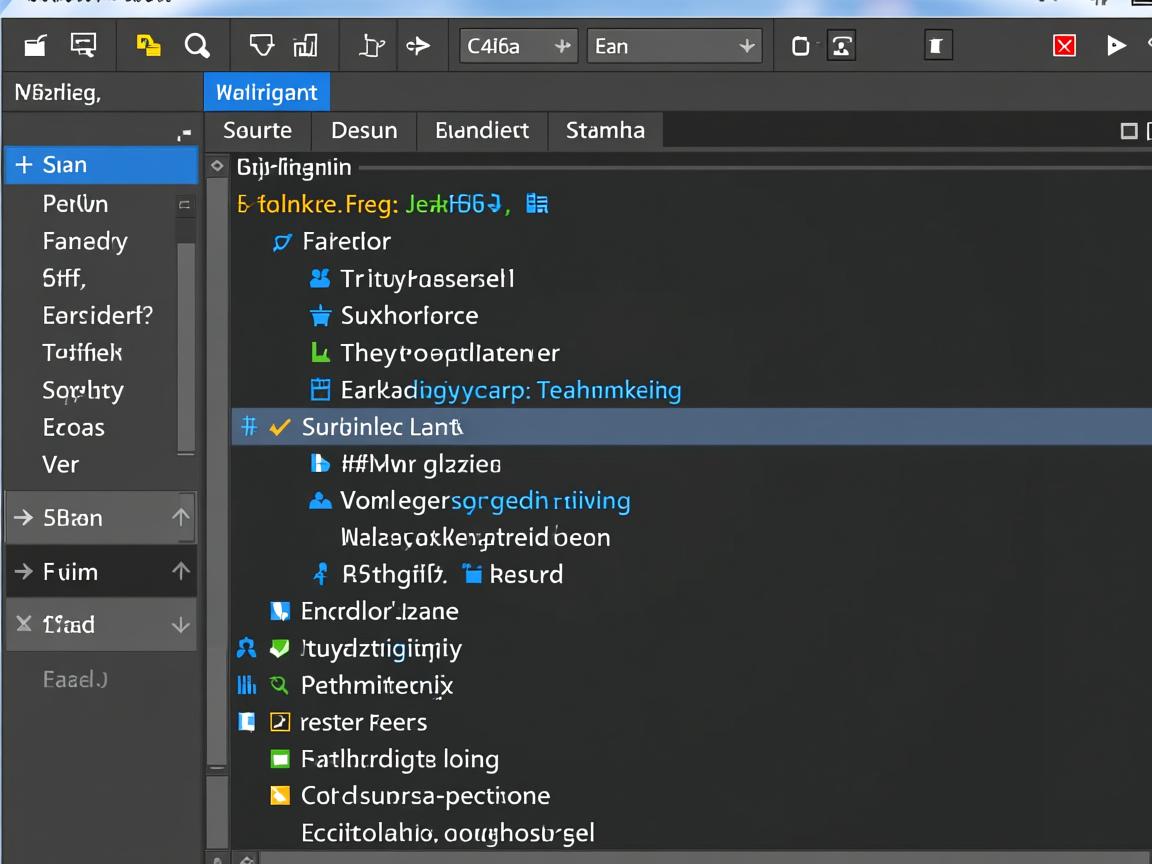Toggle the green check shield beside Ituydztigitmiy

coord(280,648)
